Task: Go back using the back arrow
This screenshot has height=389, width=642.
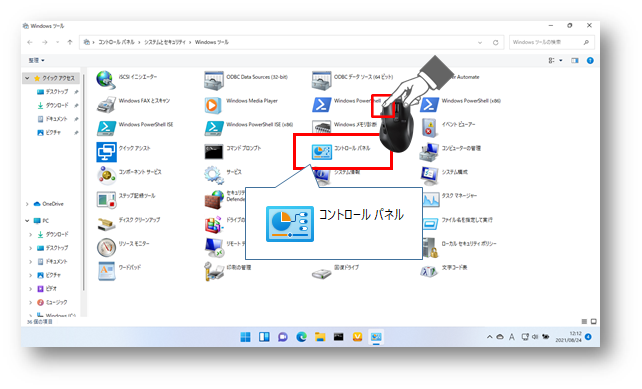Action: click(30, 42)
